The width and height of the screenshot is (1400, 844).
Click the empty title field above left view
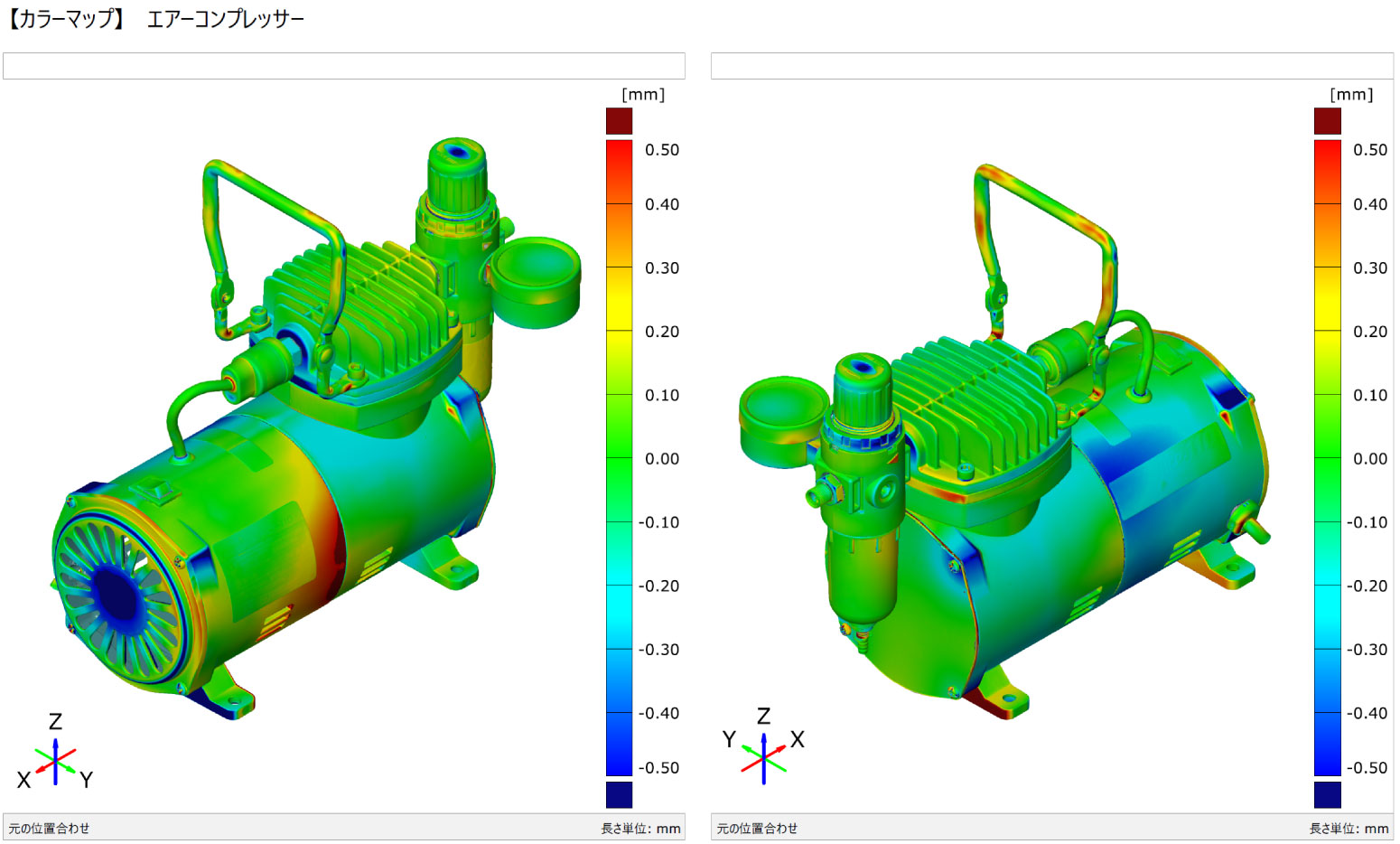tap(343, 66)
